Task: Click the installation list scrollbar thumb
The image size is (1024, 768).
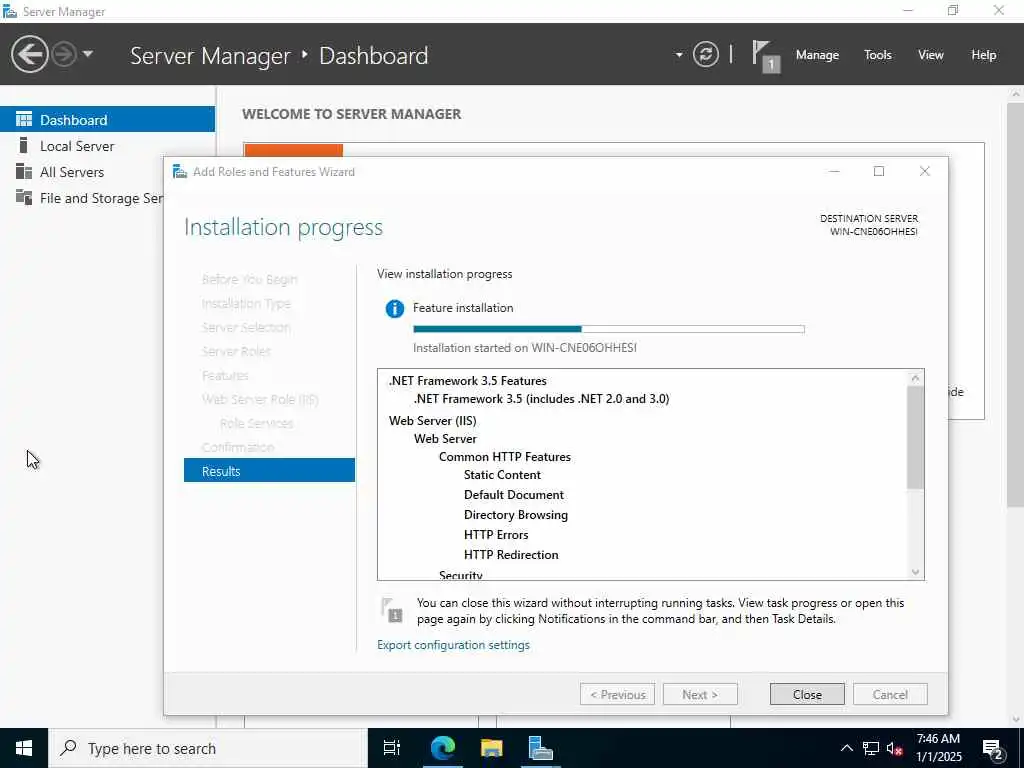Action: 915,437
